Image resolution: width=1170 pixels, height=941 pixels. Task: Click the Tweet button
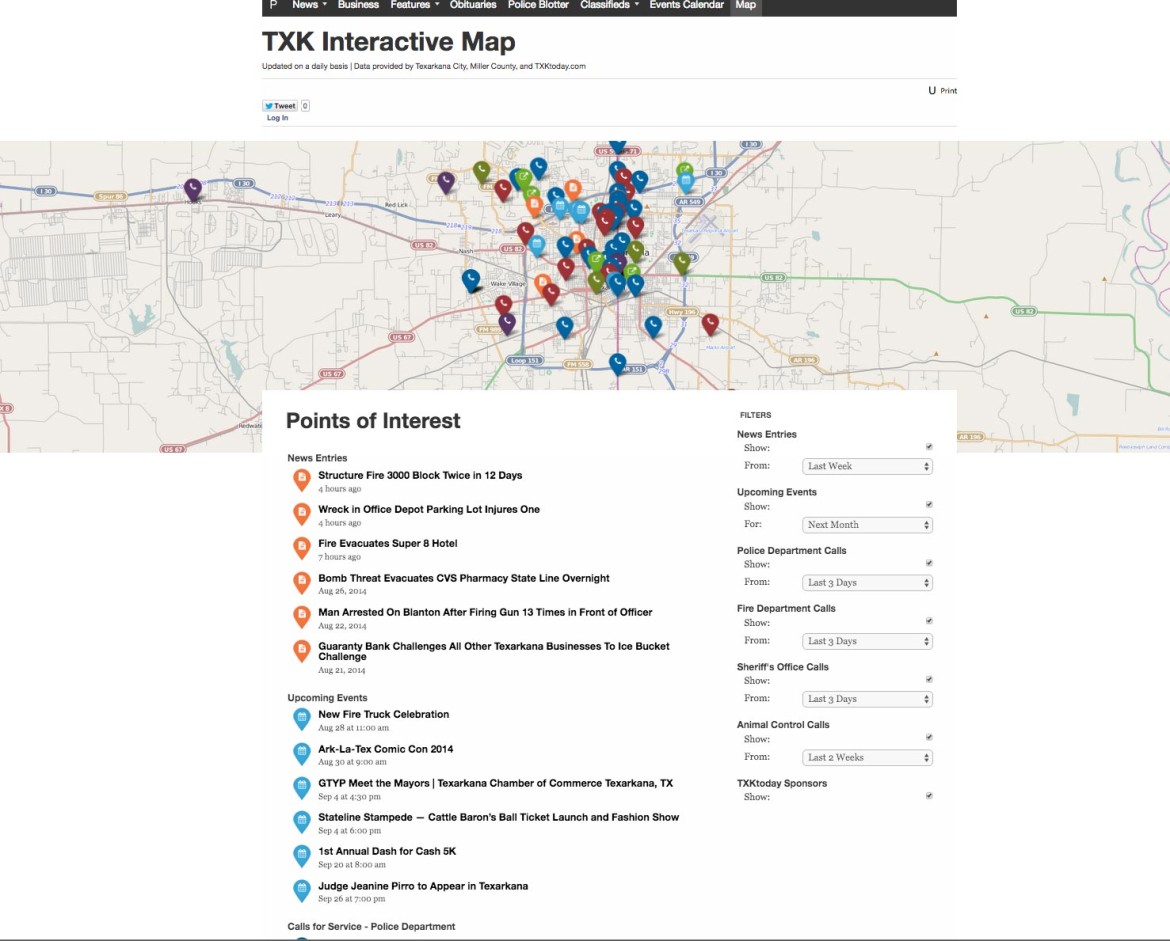(x=279, y=105)
